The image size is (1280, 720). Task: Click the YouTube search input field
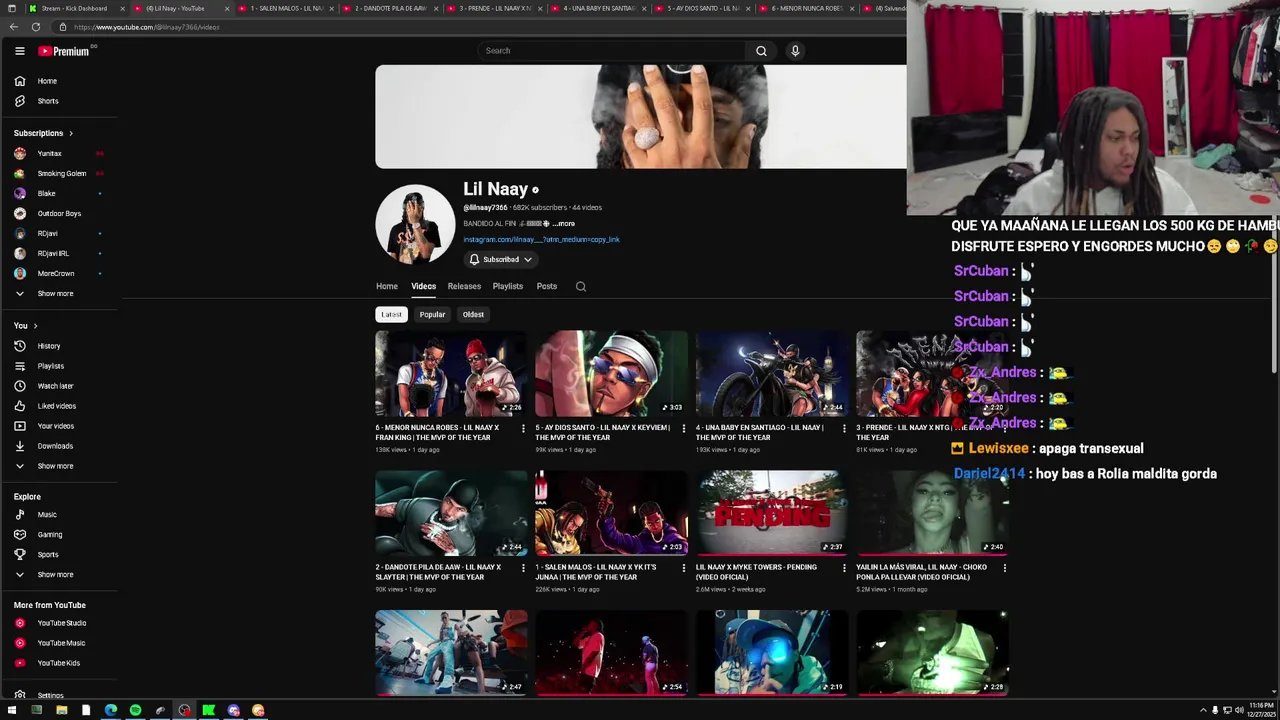coord(610,51)
